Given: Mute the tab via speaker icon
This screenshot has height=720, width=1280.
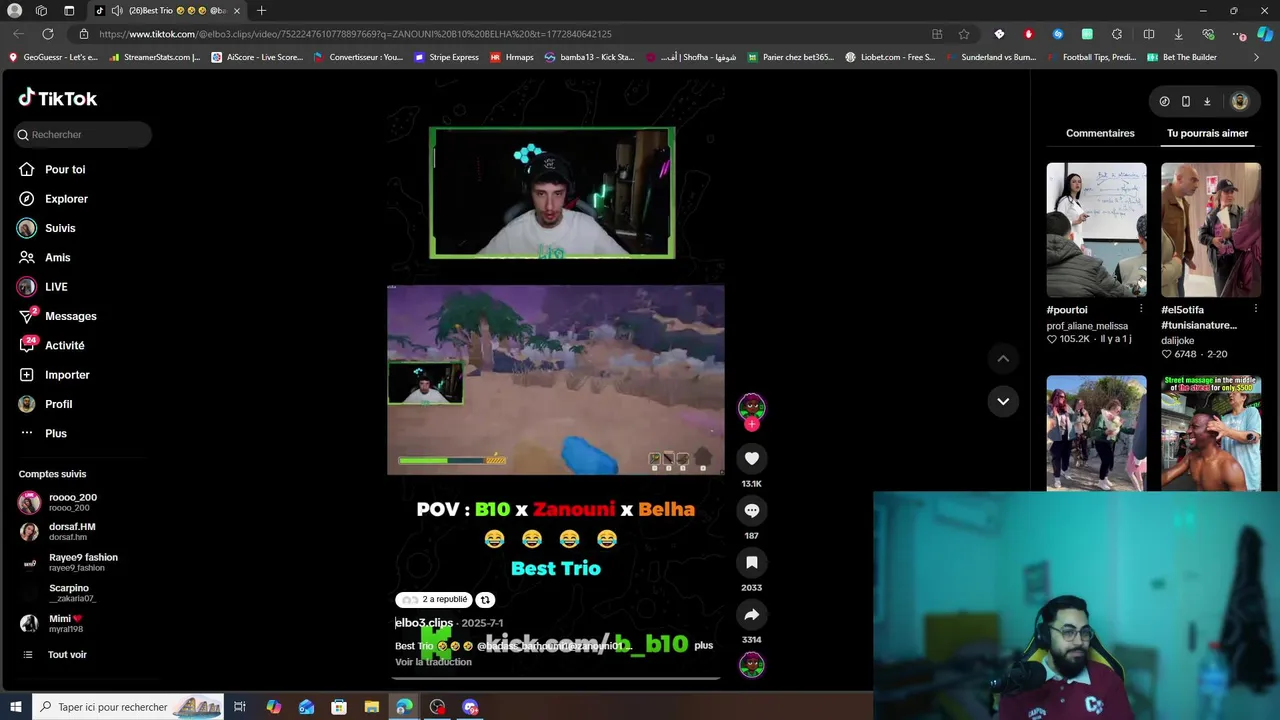Looking at the screenshot, I should [117, 10].
